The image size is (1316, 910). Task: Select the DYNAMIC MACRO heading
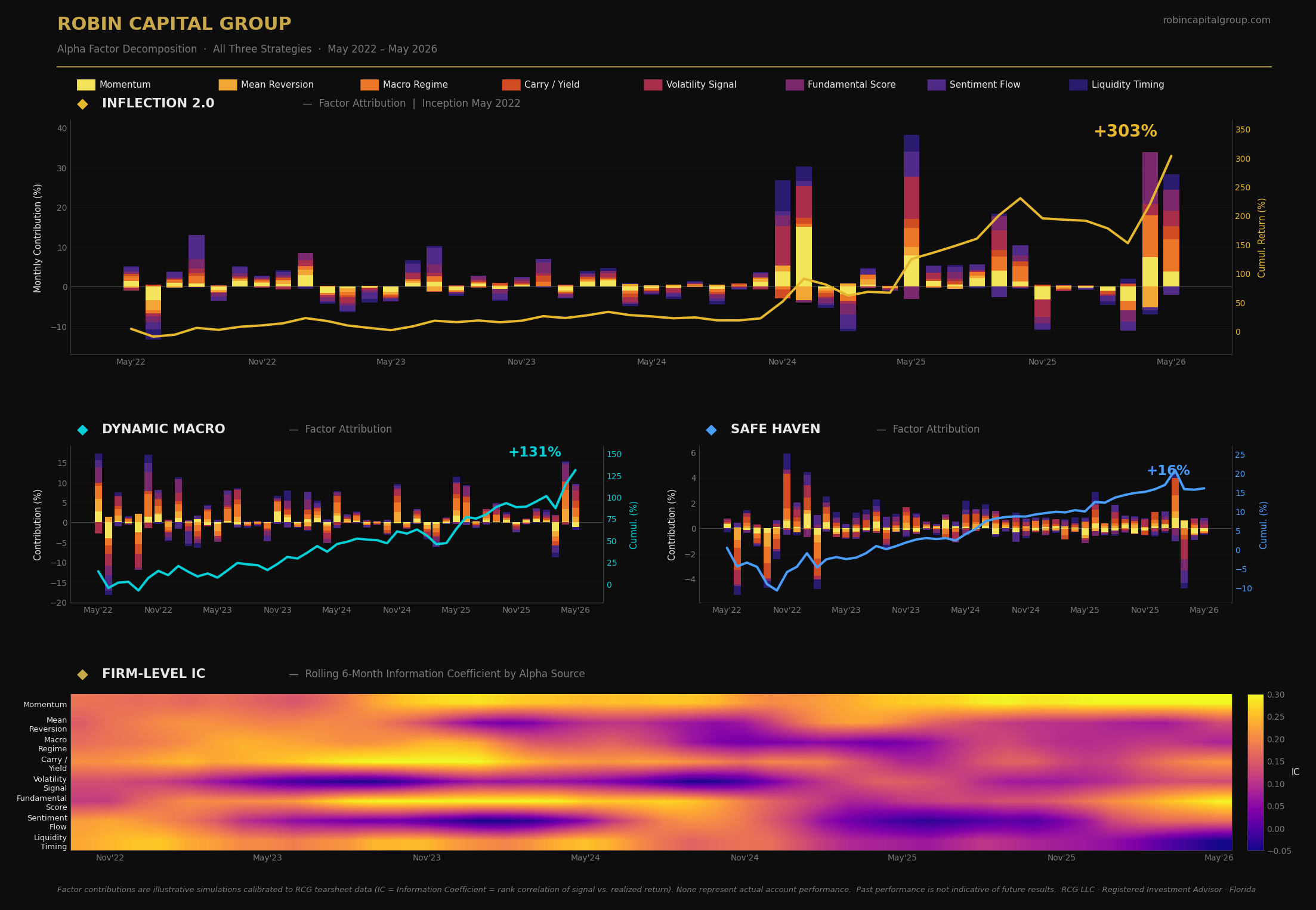tap(163, 430)
